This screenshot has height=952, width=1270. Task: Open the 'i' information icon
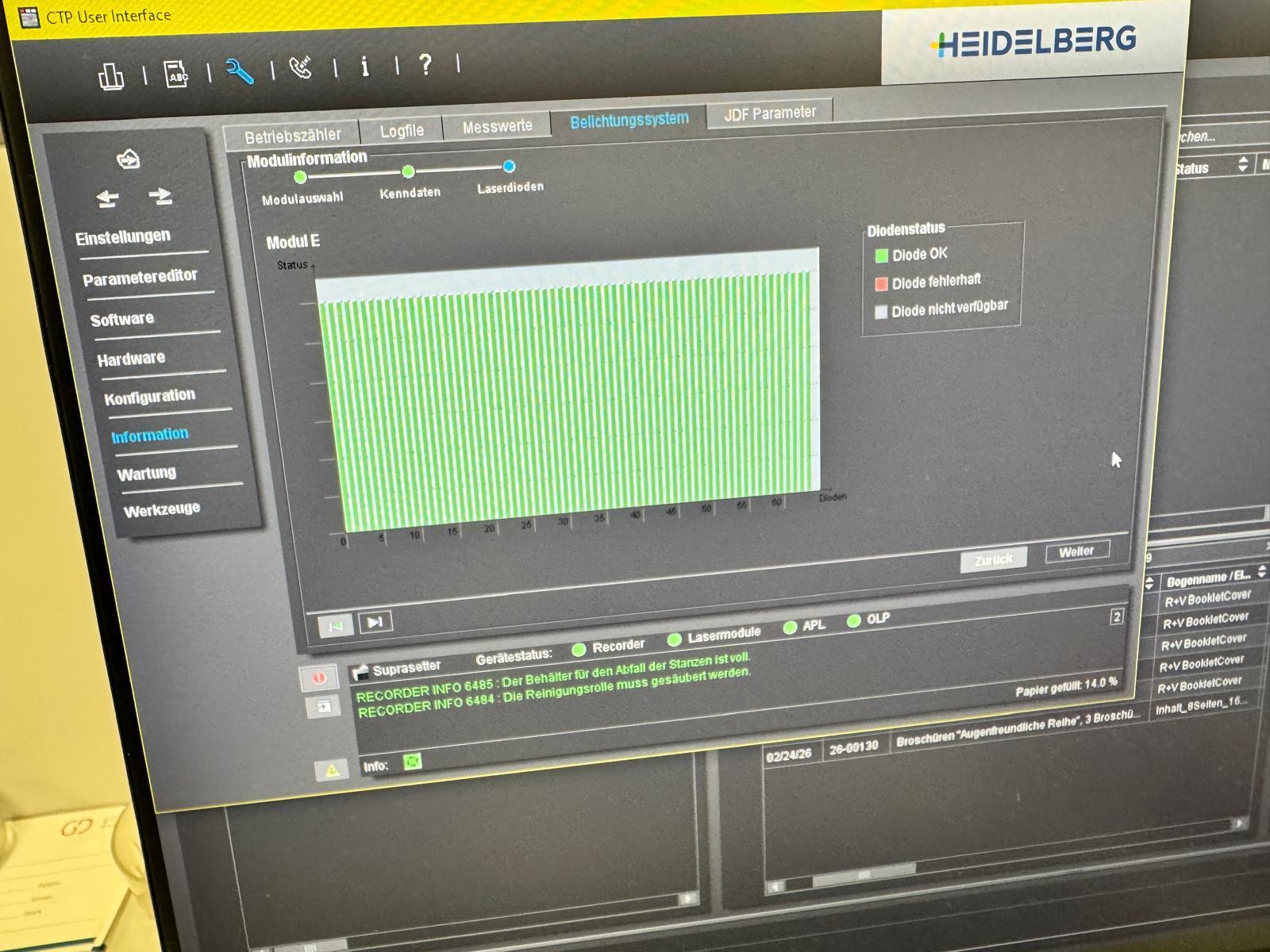tap(365, 66)
